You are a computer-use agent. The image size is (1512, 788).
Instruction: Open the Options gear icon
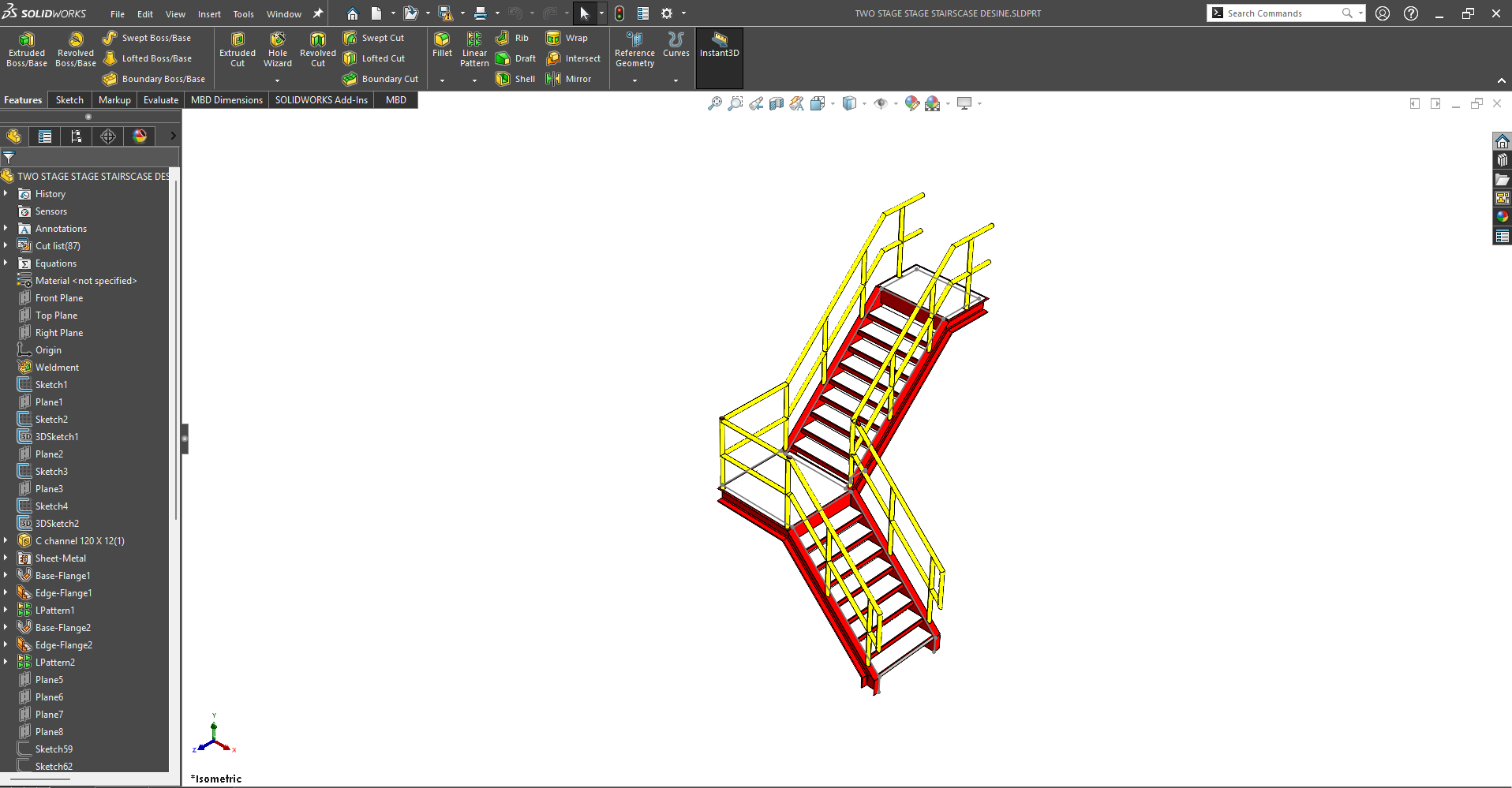(666, 13)
